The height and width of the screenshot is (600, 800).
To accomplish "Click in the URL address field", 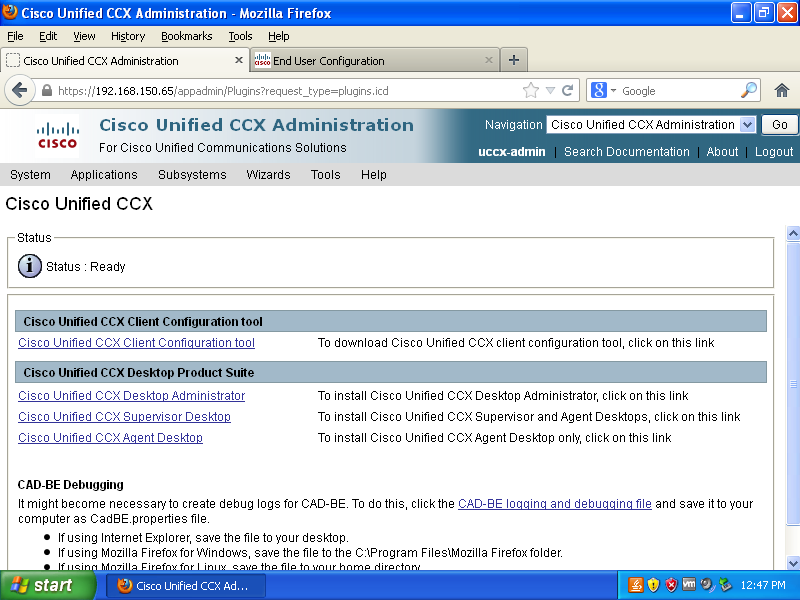I will 288,91.
